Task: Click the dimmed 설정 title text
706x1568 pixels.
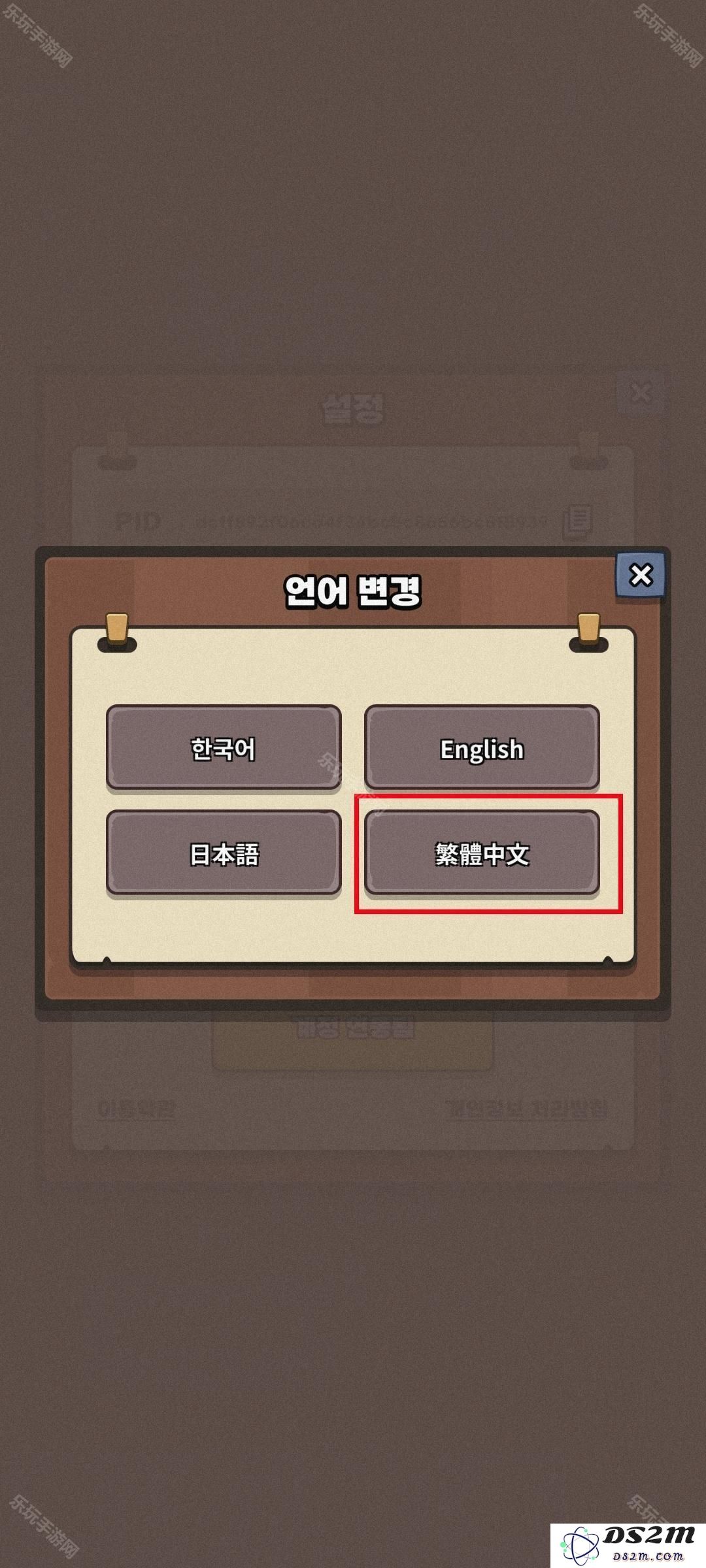Action: 353,409
